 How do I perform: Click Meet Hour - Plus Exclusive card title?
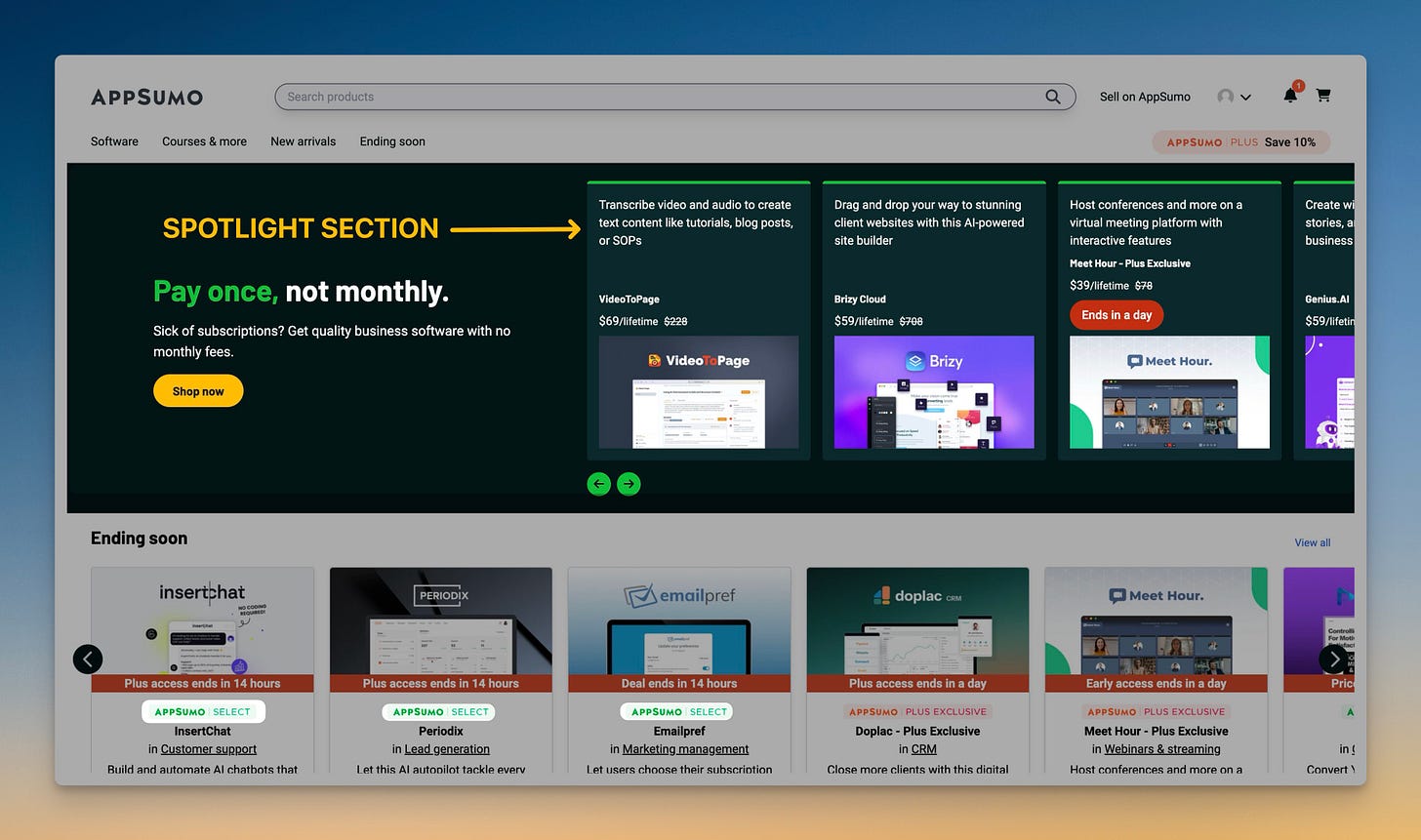coord(1156,731)
